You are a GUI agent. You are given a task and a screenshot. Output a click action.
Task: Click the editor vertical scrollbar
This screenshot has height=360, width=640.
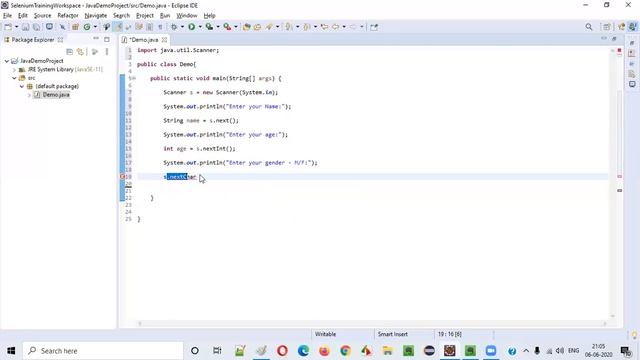[612, 184]
